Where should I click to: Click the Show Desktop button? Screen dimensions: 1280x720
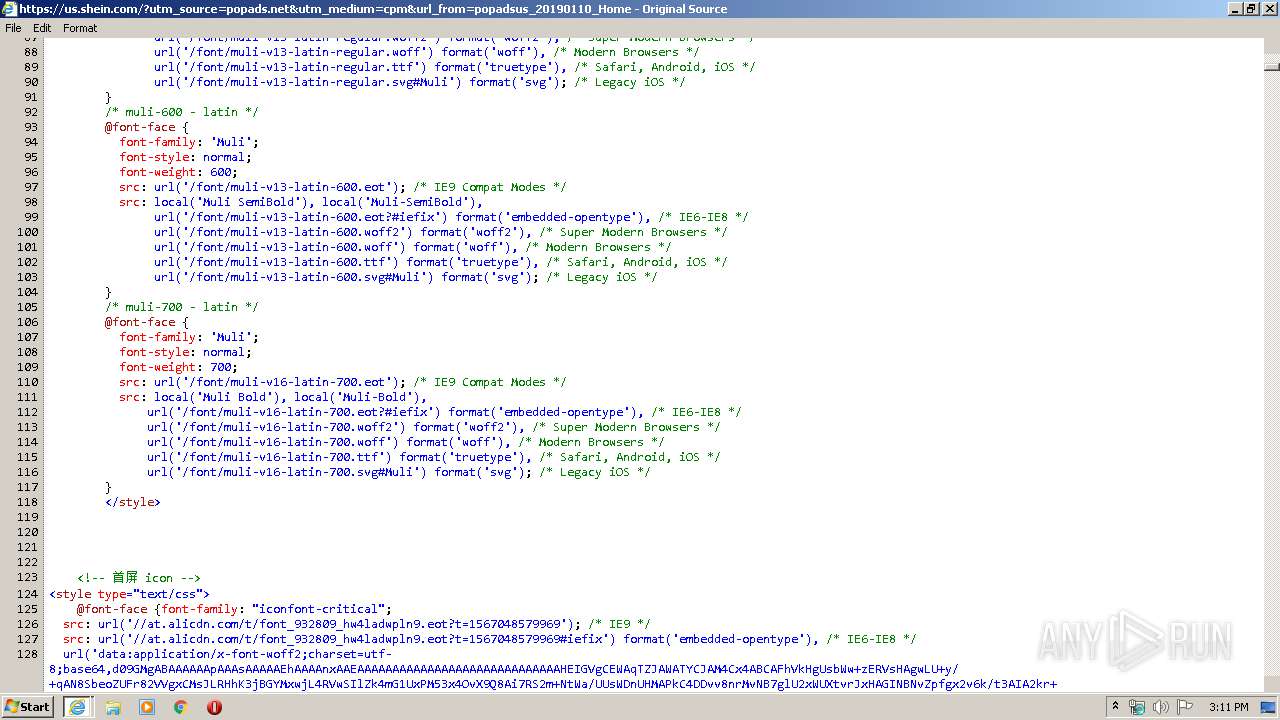(x=1269, y=707)
